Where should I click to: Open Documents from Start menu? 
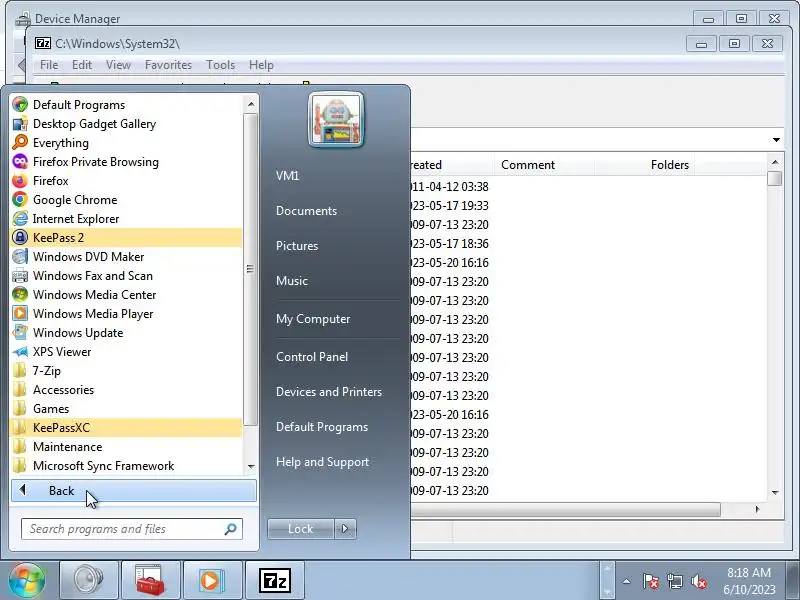306,211
